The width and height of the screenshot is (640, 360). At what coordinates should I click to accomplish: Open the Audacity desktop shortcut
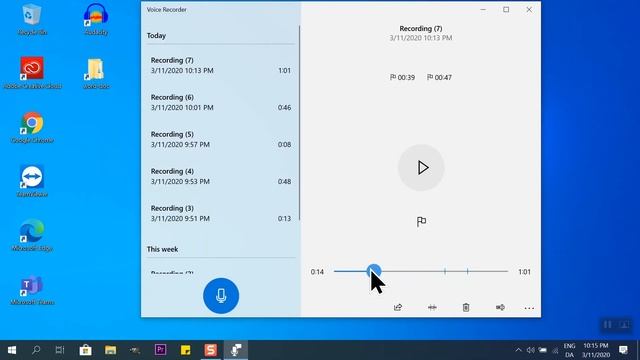96,19
